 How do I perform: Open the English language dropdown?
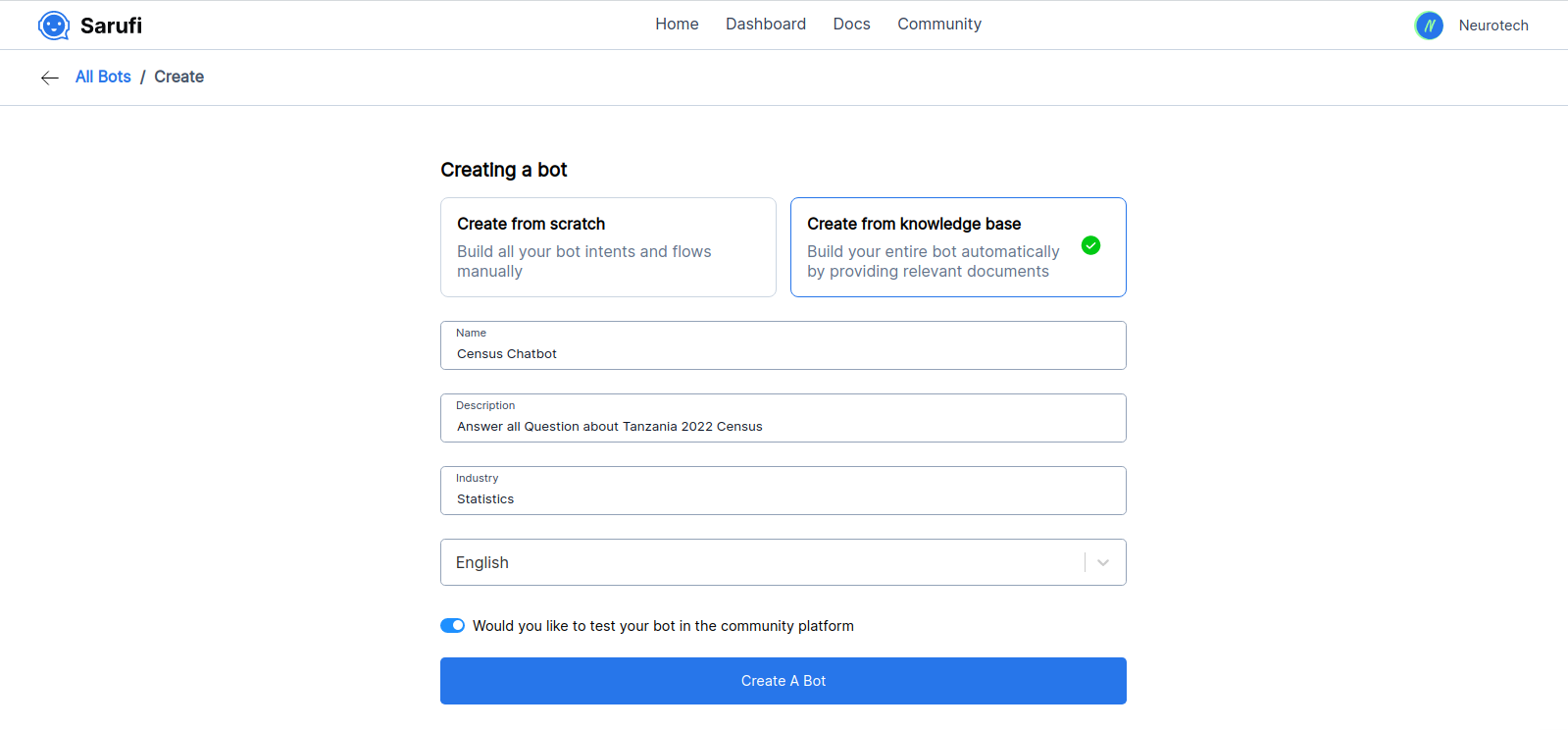point(783,562)
